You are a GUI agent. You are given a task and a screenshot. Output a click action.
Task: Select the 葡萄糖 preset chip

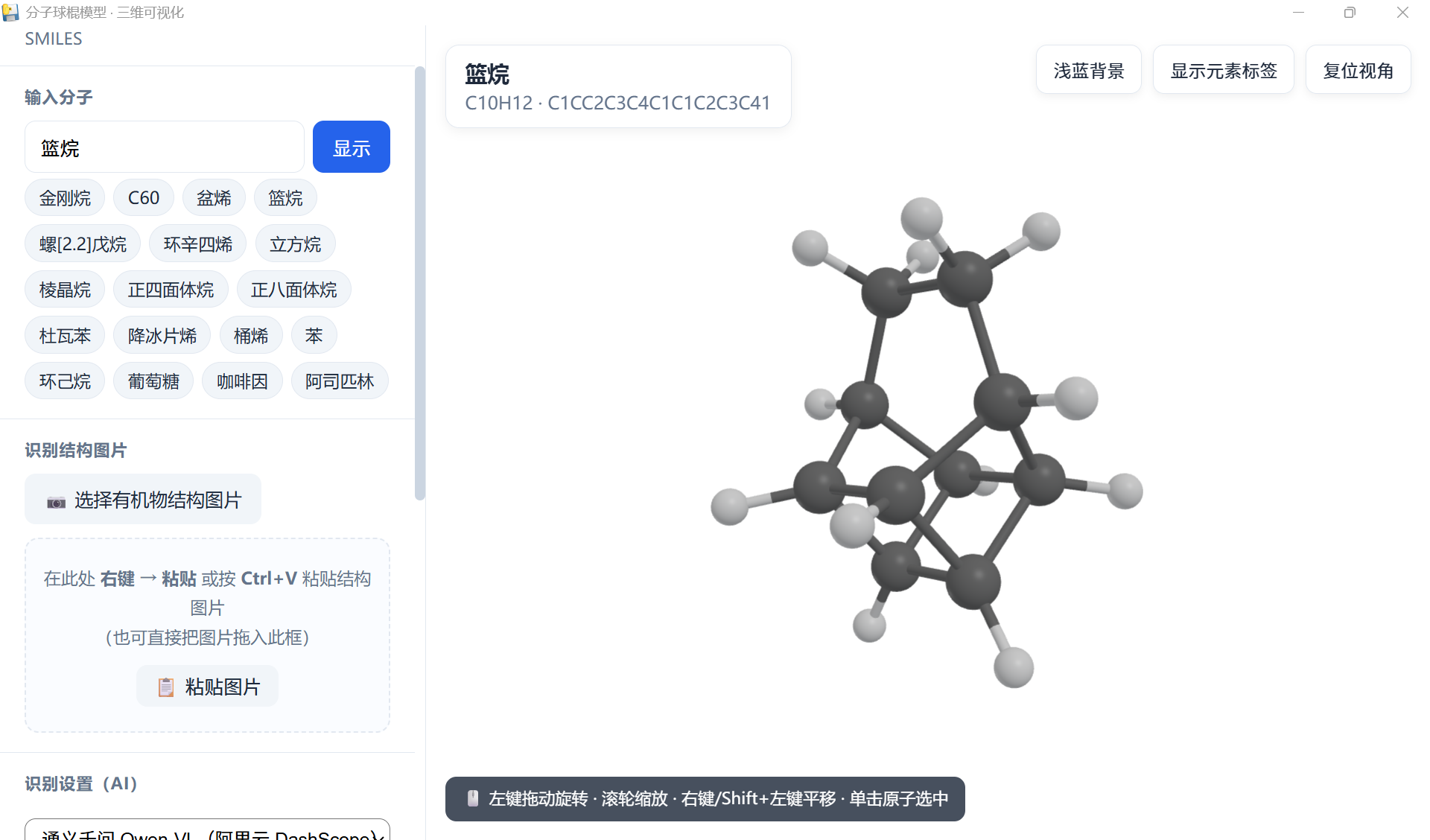tap(153, 381)
